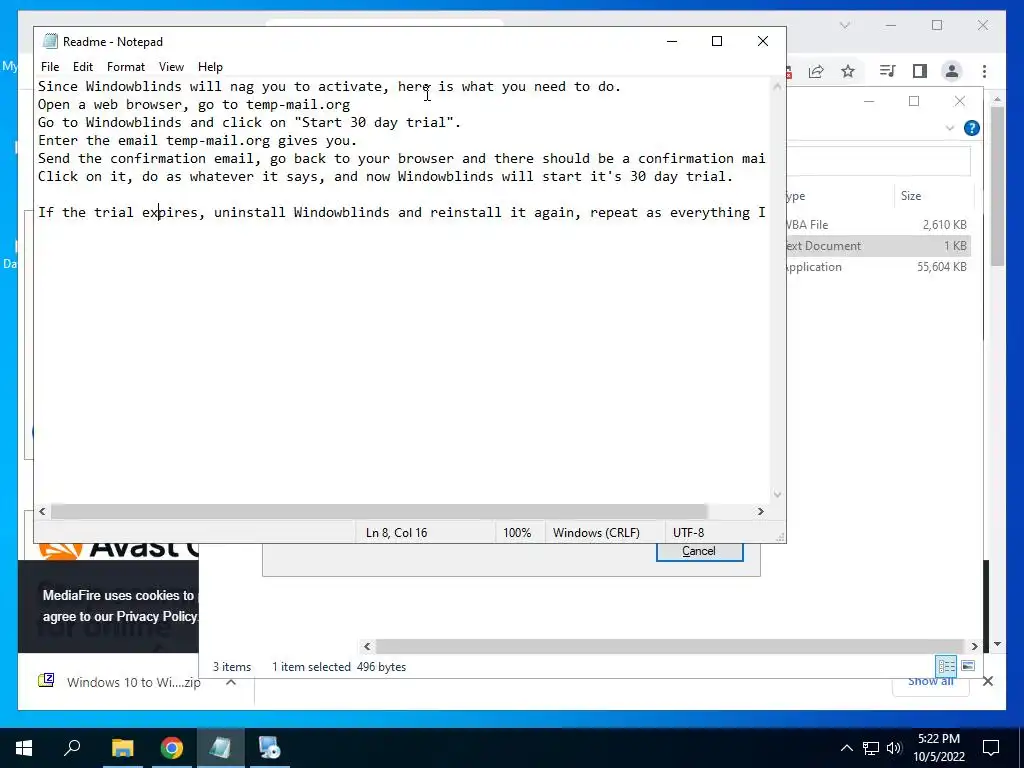This screenshot has height=768, width=1024.
Task: Open Google Chrome from taskbar
Action: 172,748
